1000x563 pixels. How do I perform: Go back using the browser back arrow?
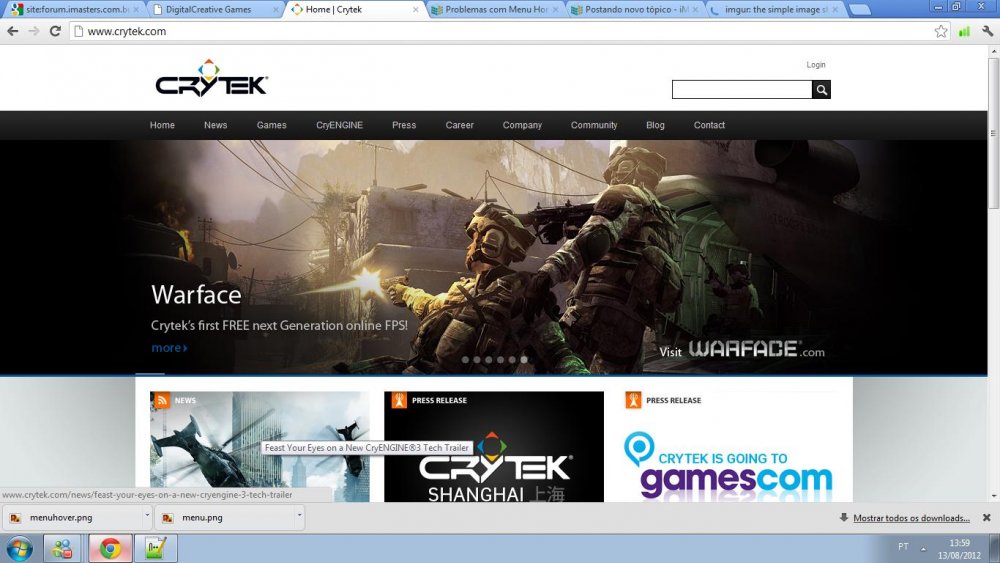(x=12, y=31)
